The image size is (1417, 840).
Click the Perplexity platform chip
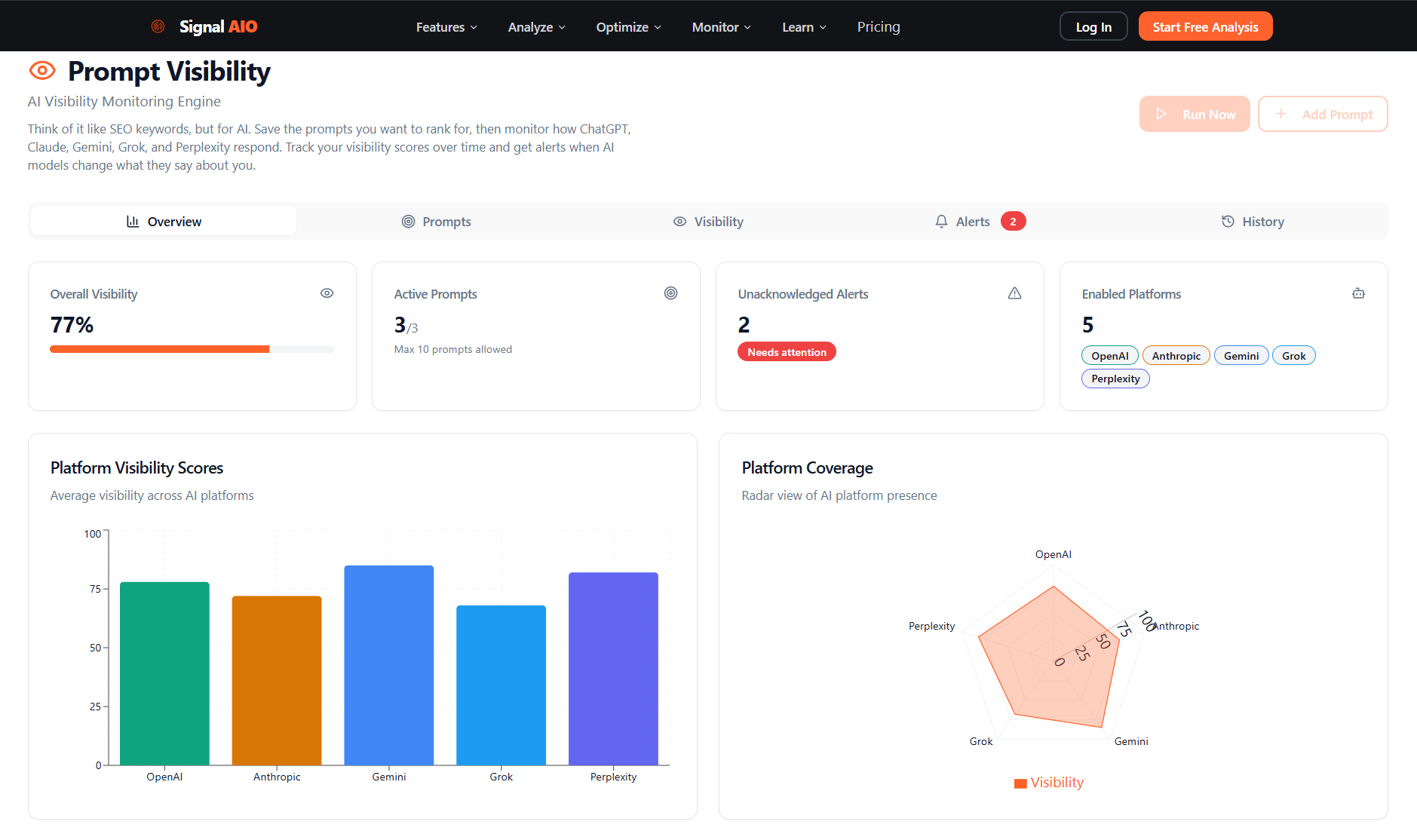[1115, 379]
